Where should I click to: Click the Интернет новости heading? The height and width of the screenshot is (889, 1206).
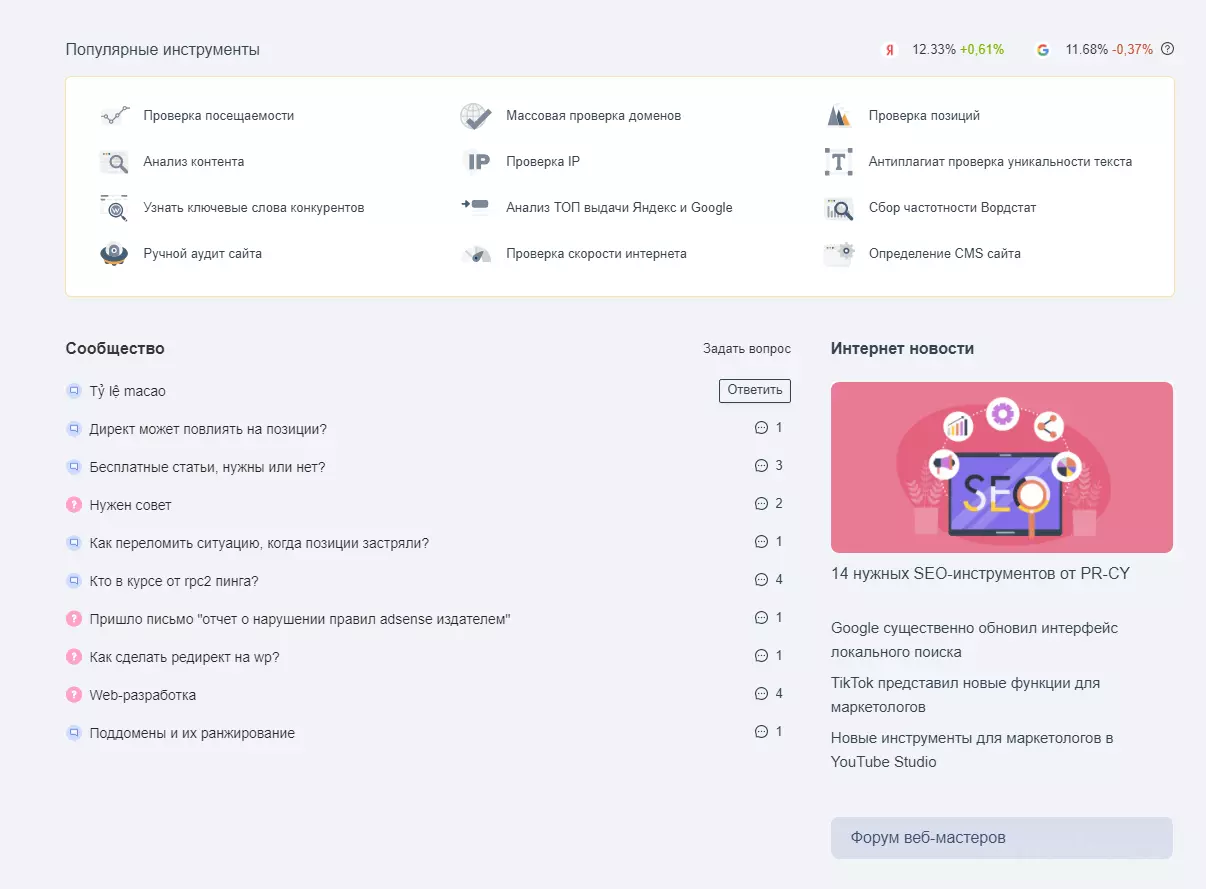pos(902,349)
